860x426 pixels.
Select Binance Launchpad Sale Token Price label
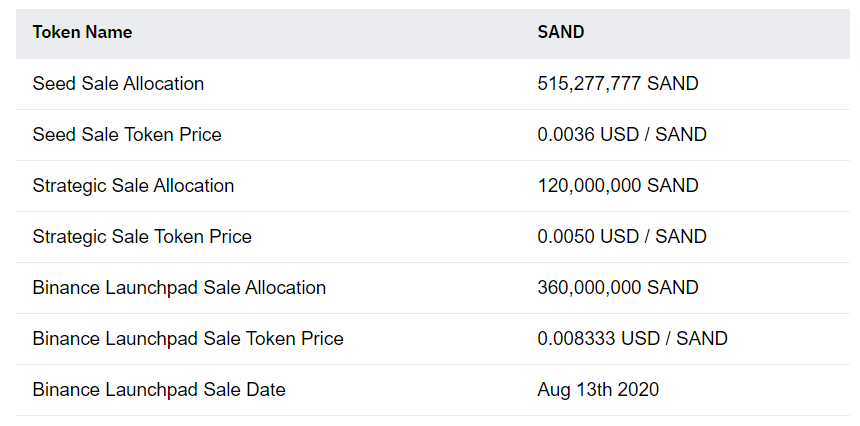188,339
